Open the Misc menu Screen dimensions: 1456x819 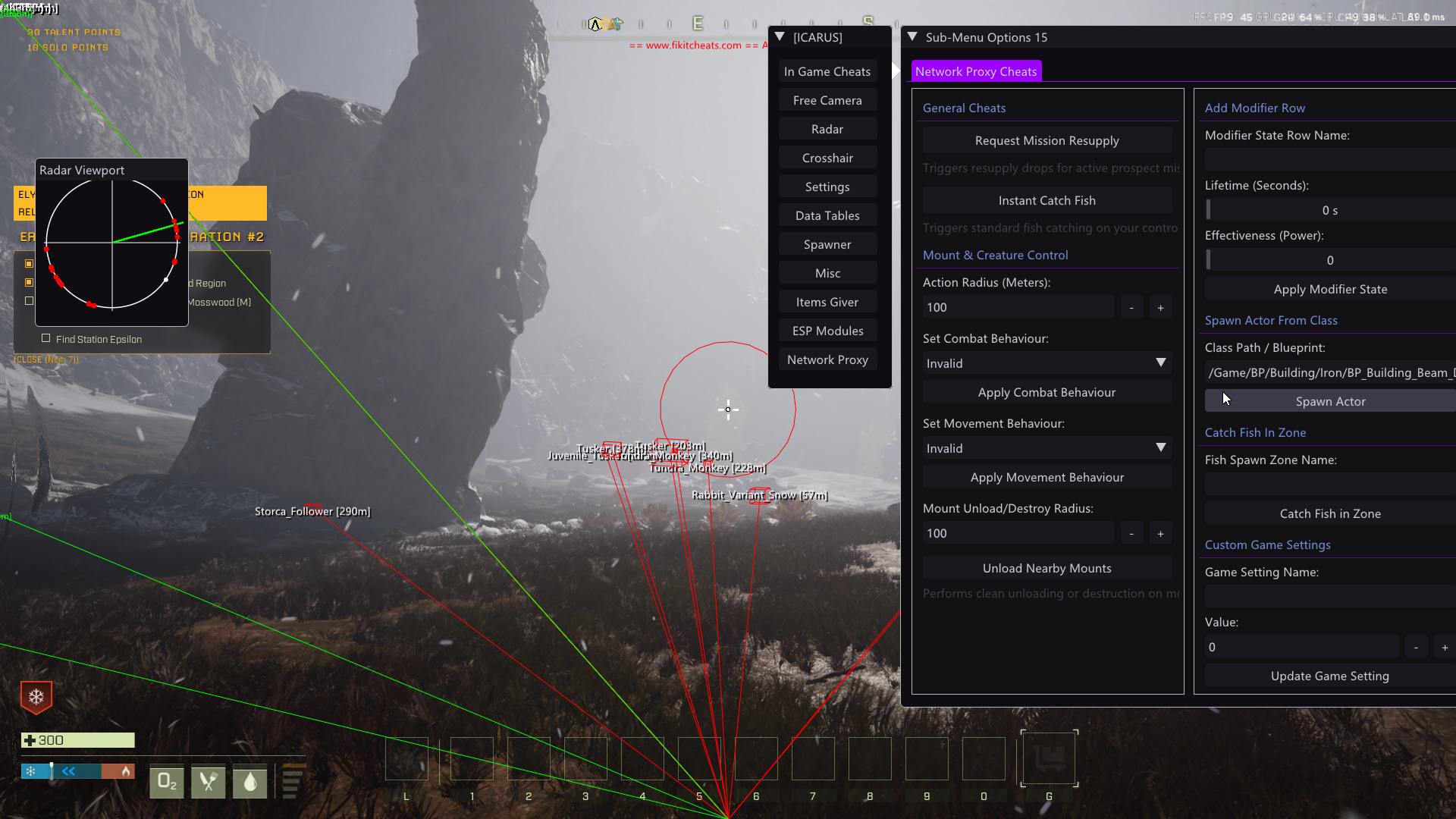point(827,273)
